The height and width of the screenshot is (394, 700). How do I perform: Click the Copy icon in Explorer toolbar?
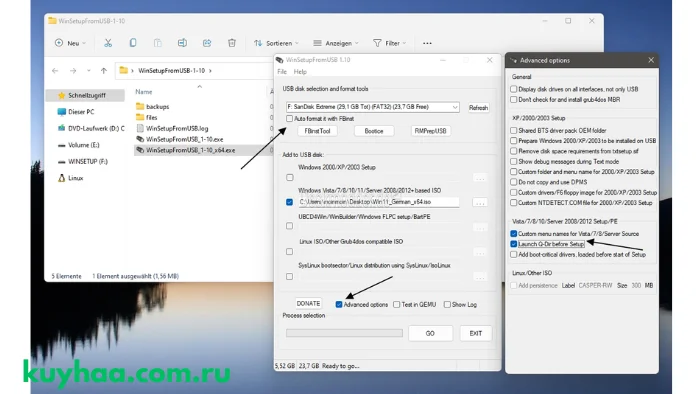[133, 43]
